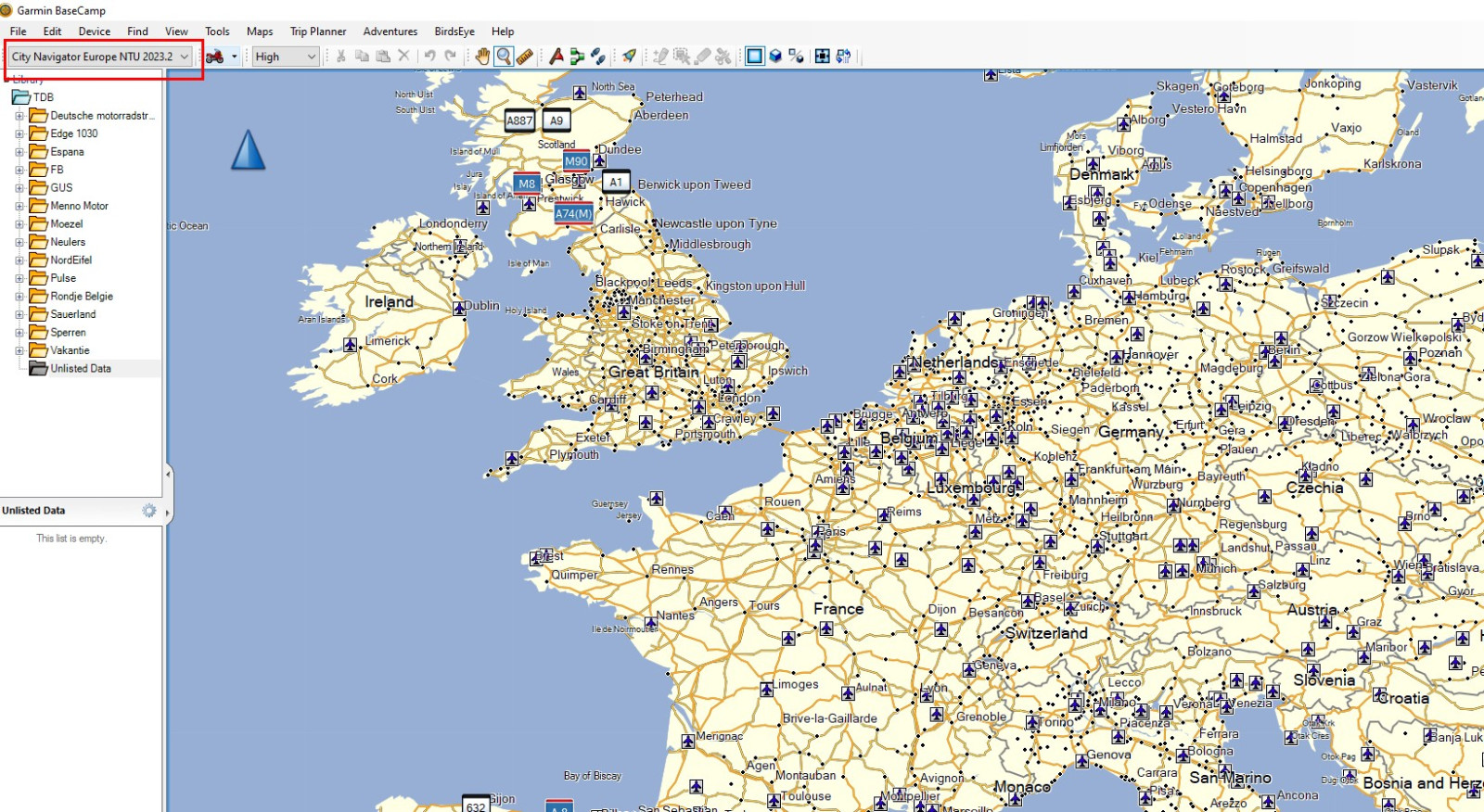1484x812 pixels.
Task: Select the Pan (hand) tool
Action: [x=482, y=57]
